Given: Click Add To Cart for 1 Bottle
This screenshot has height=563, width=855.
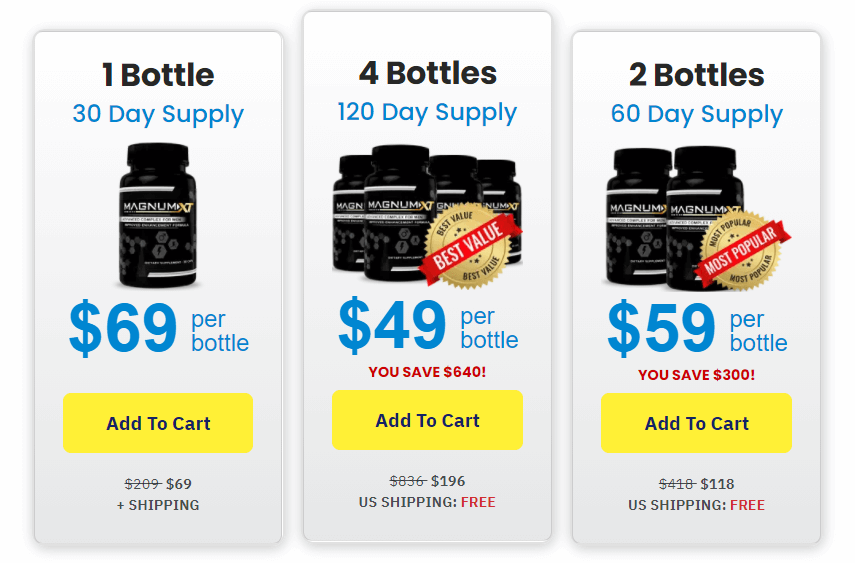Looking at the screenshot, I should coord(158,423).
